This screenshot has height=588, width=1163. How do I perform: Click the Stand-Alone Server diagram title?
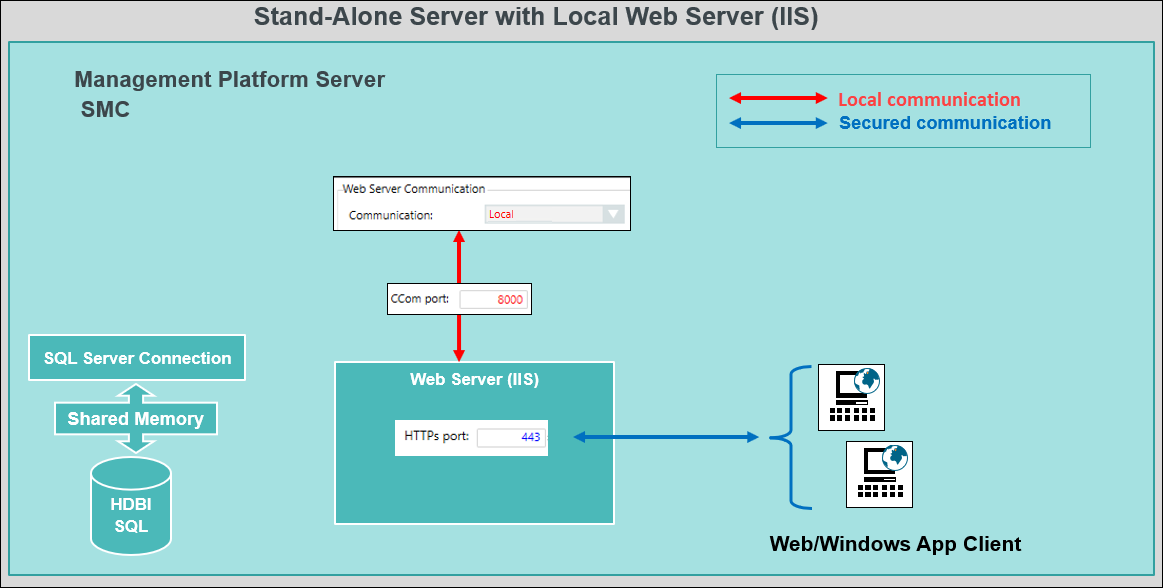[x=535, y=17]
